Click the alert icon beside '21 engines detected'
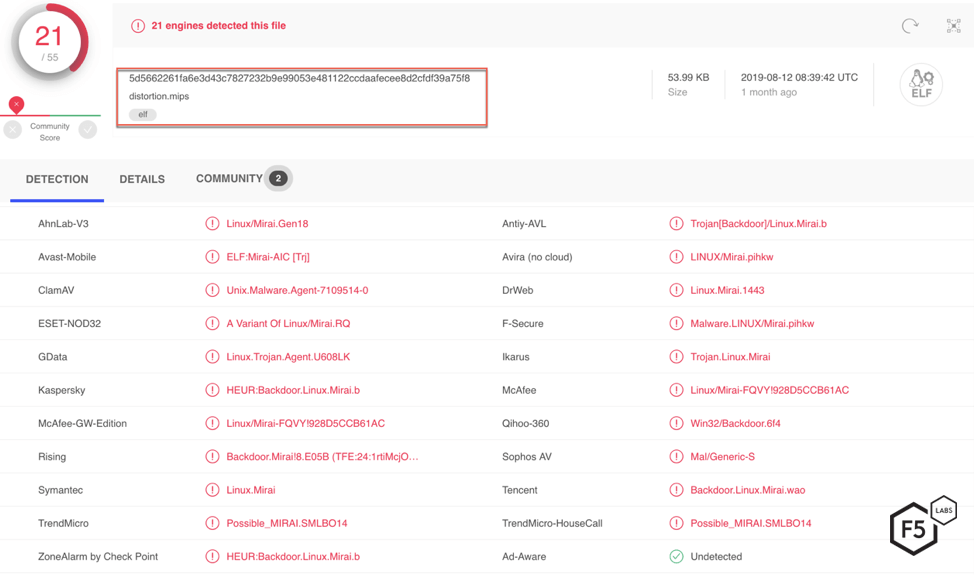The height and width of the screenshot is (575, 974). point(138,26)
